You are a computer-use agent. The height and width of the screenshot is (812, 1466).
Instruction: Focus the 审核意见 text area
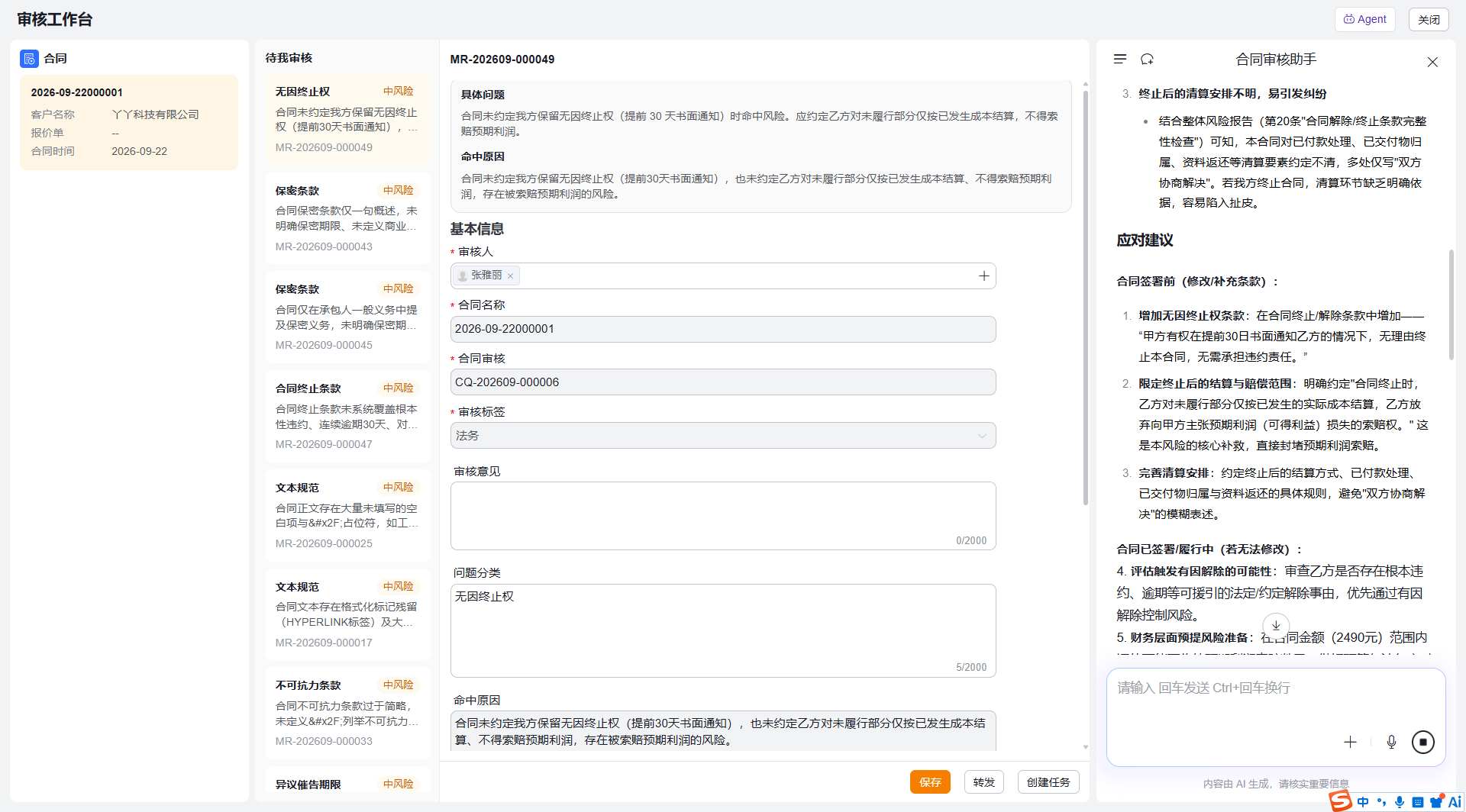tap(723, 516)
